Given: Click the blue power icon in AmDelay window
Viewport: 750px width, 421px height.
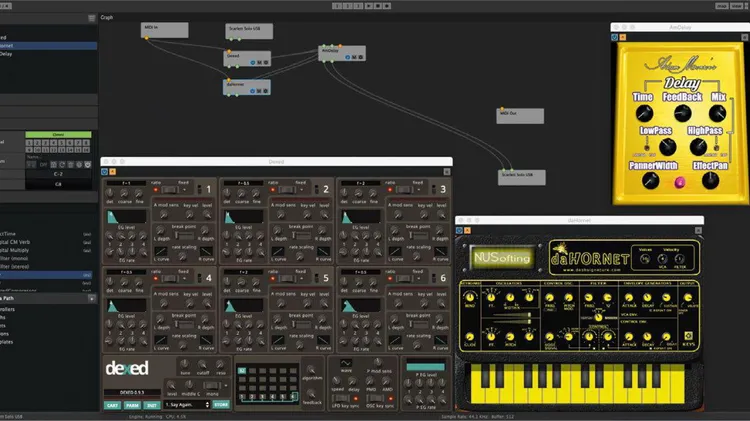Looking at the screenshot, I should point(615,37).
